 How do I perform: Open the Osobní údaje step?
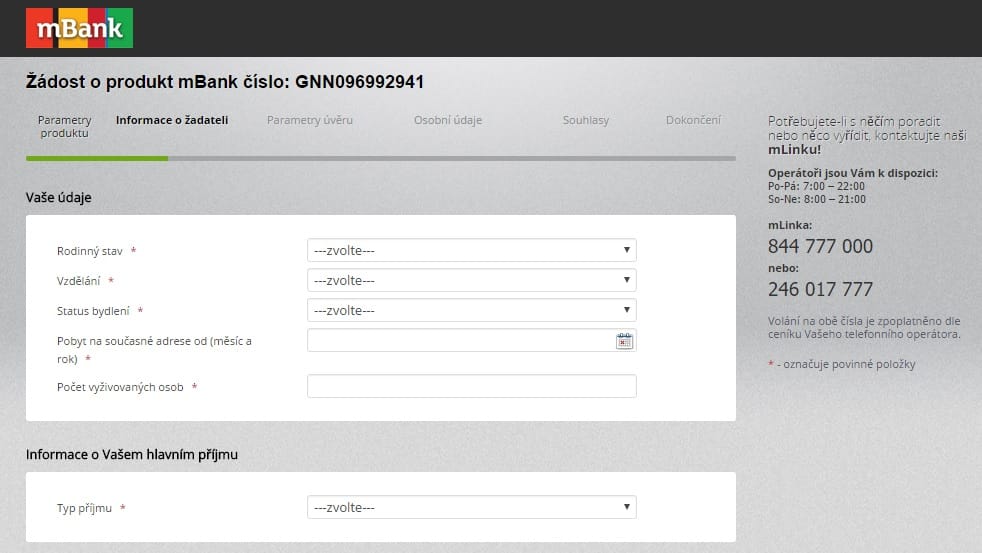click(x=448, y=120)
